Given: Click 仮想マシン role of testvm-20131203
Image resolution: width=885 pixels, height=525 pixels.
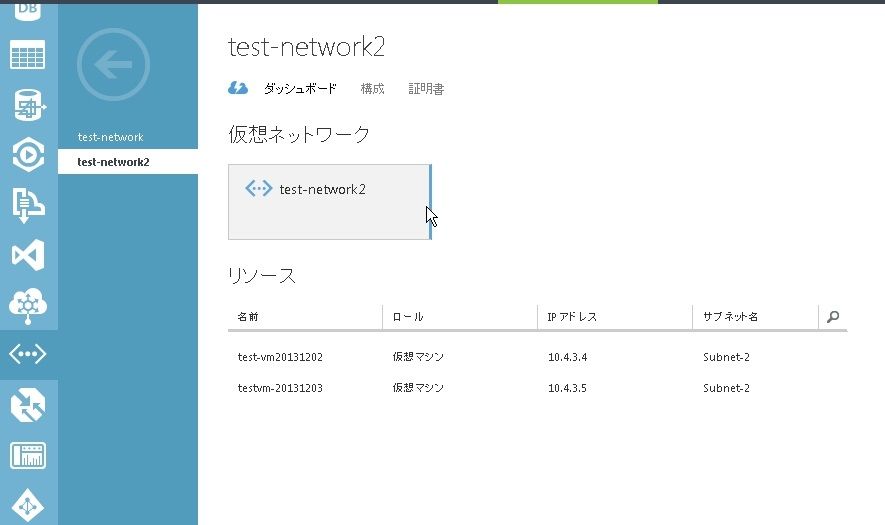Looking at the screenshot, I should (418, 388).
